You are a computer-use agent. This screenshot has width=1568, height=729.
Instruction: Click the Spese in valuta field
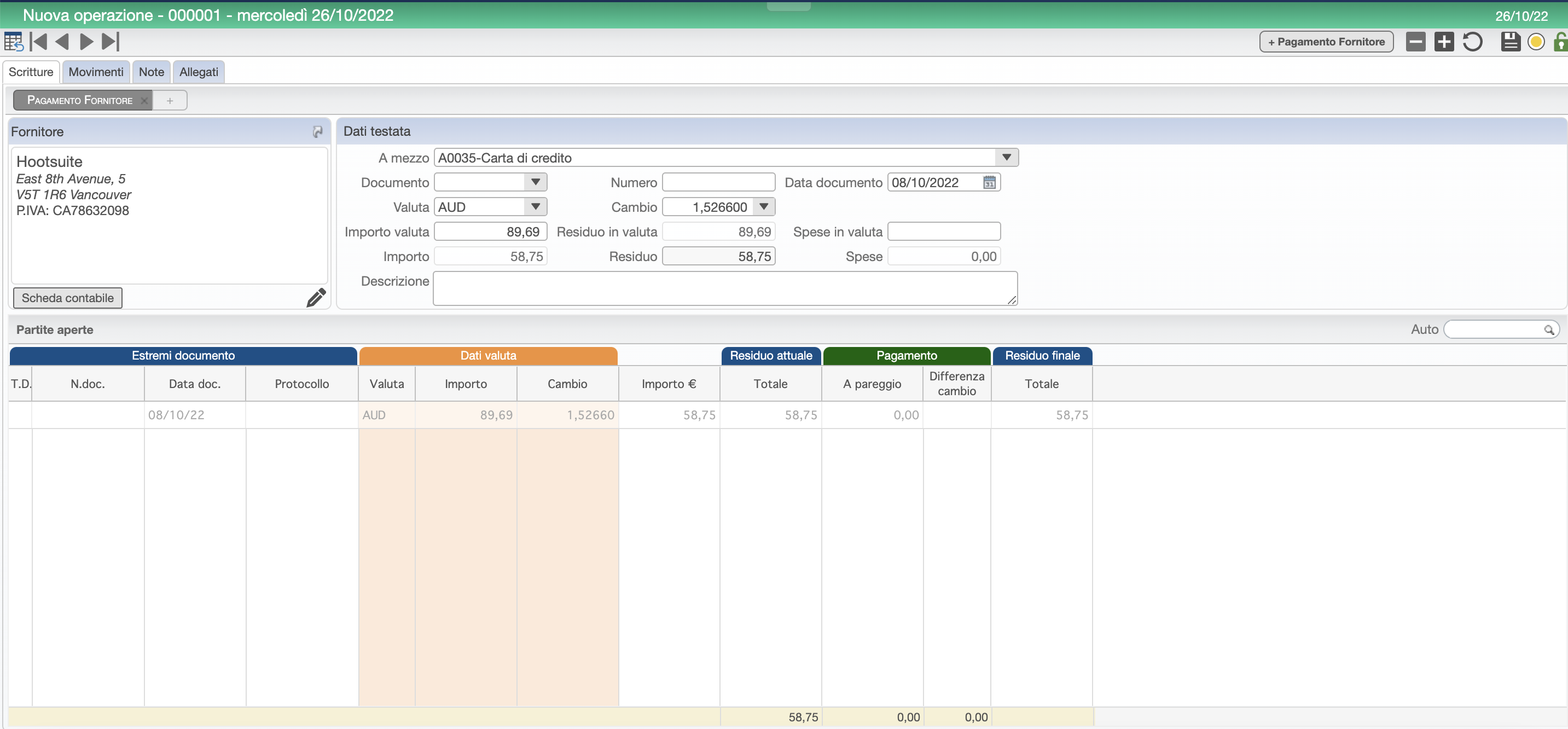[x=944, y=232]
